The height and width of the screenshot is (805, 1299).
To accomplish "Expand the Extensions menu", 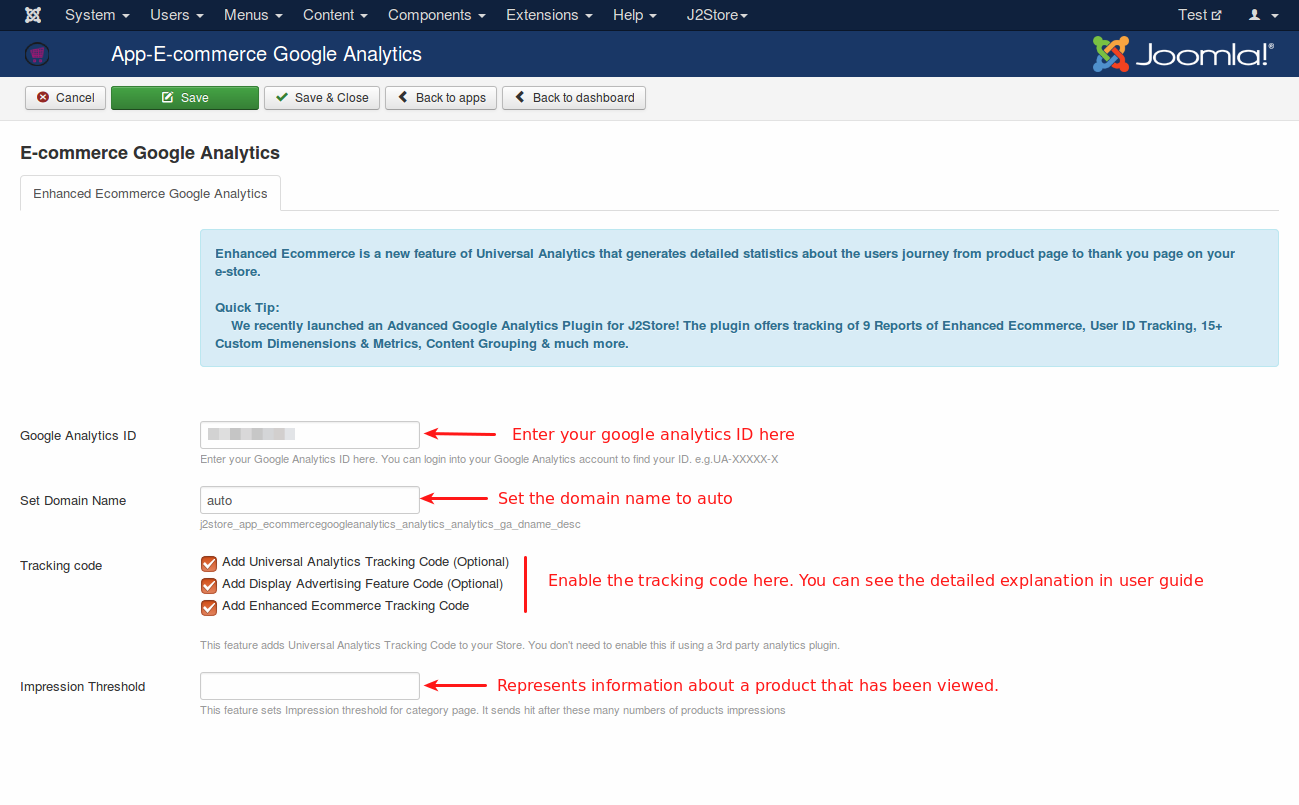I will [x=549, y=15].
